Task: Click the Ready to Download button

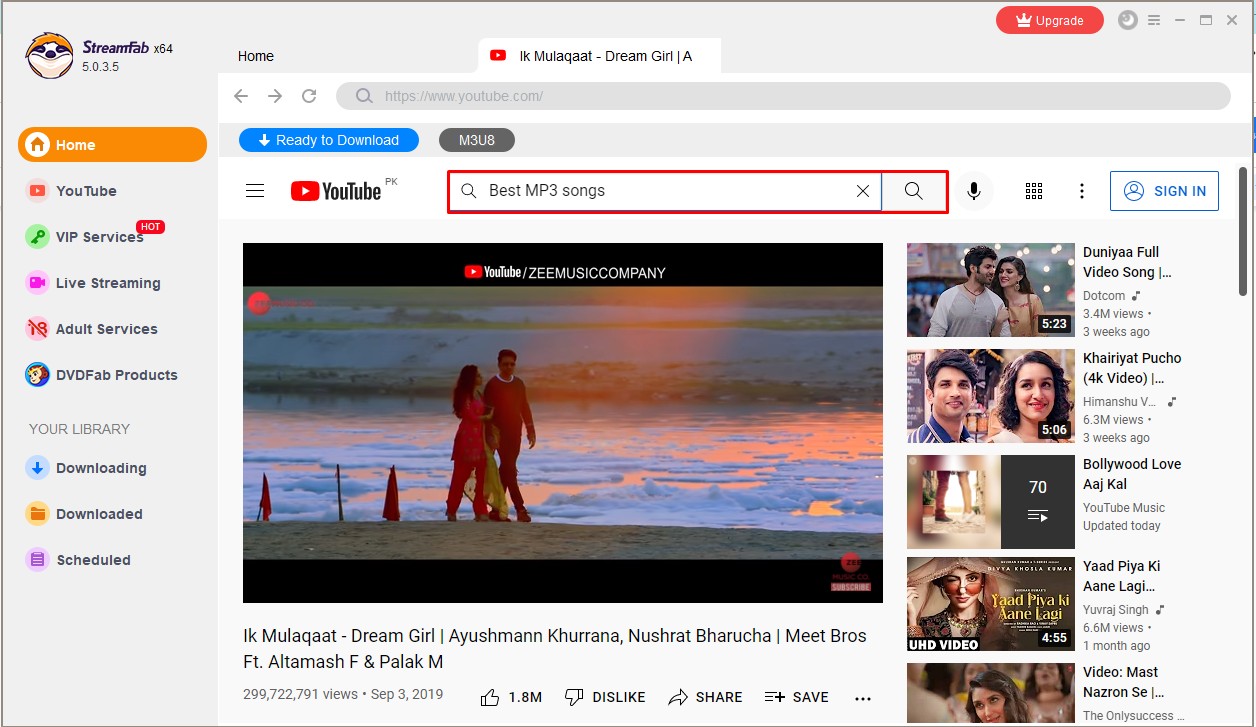Action: (329, 140)
